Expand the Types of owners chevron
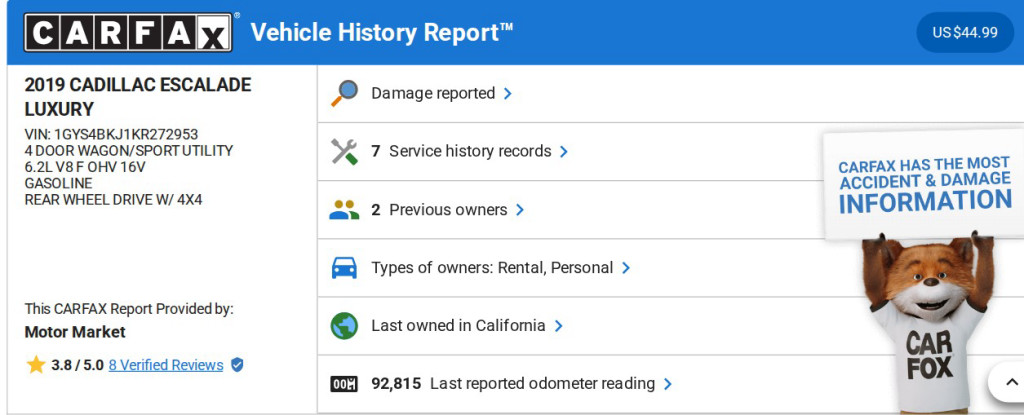 [x=626, y=268]
